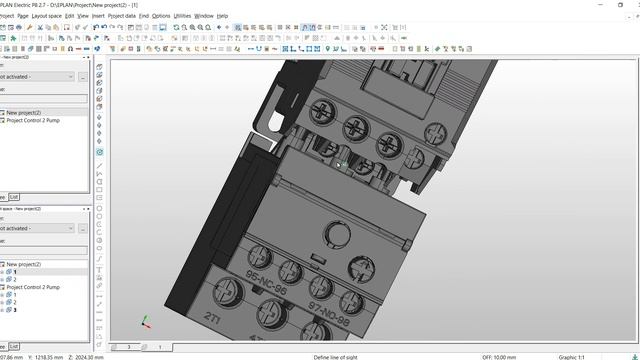Click the 97-NO-98 terminal label on the model
The height and width of the screenshot is (360, 640).
pos(329,314)
